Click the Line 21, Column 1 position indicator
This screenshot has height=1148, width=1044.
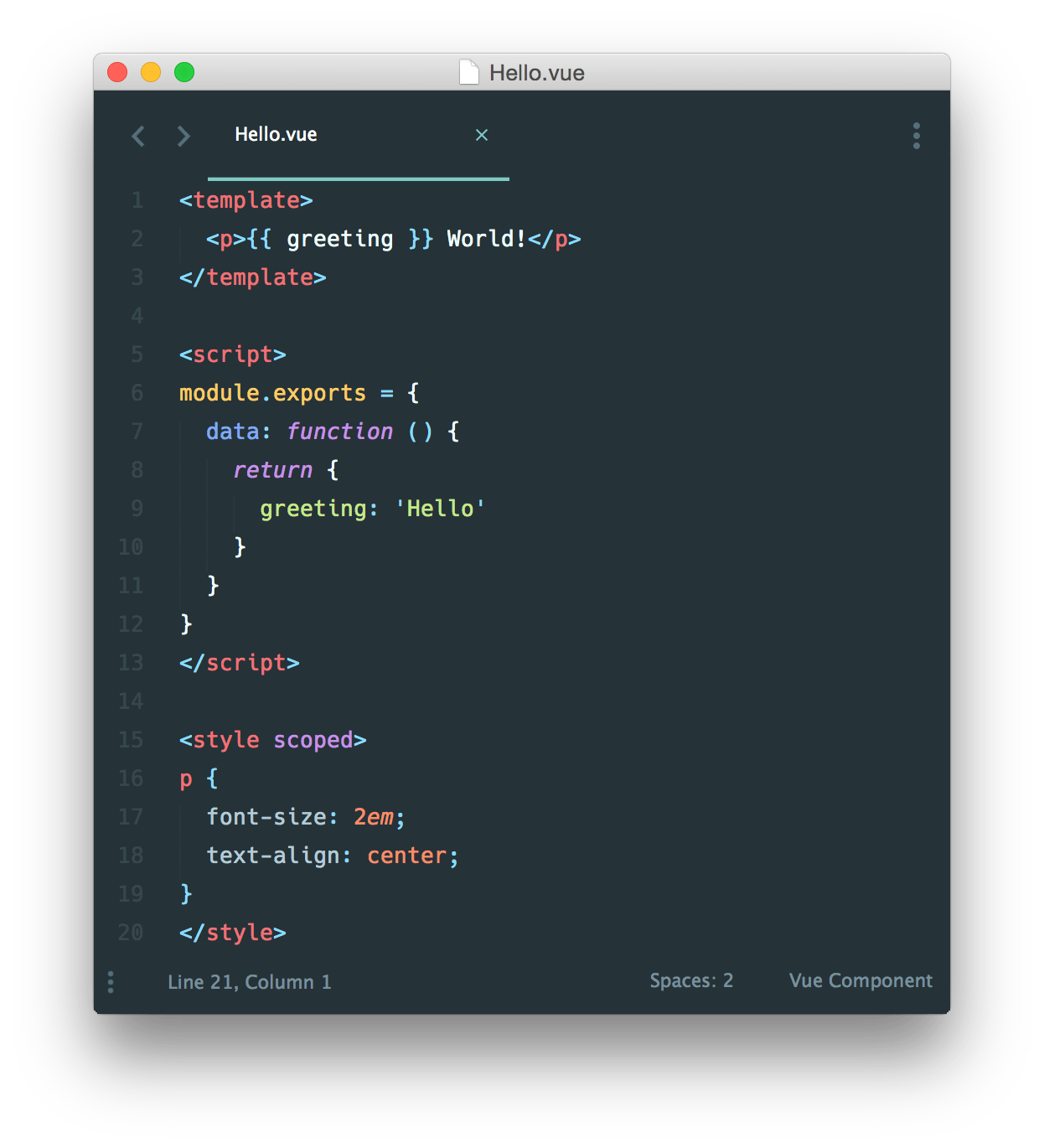249,981
